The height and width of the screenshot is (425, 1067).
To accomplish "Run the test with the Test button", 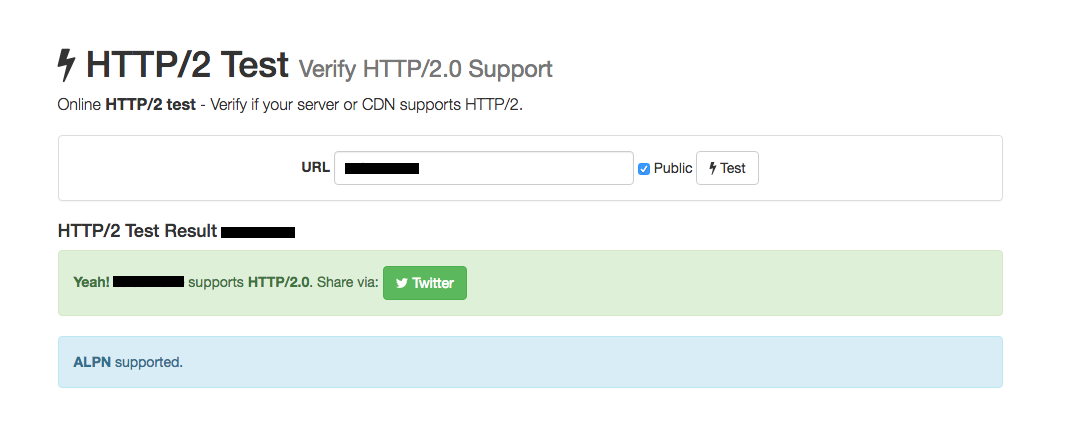I will [x=727, y=168].
